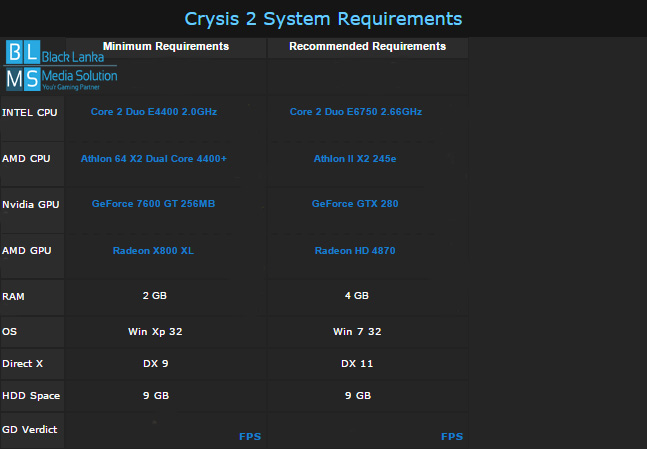This screenshot has height=449, width=647.
Task: Open the GeForce 7600 GT 256MB link
Action: pyautogui.click(x=153, y=204)
